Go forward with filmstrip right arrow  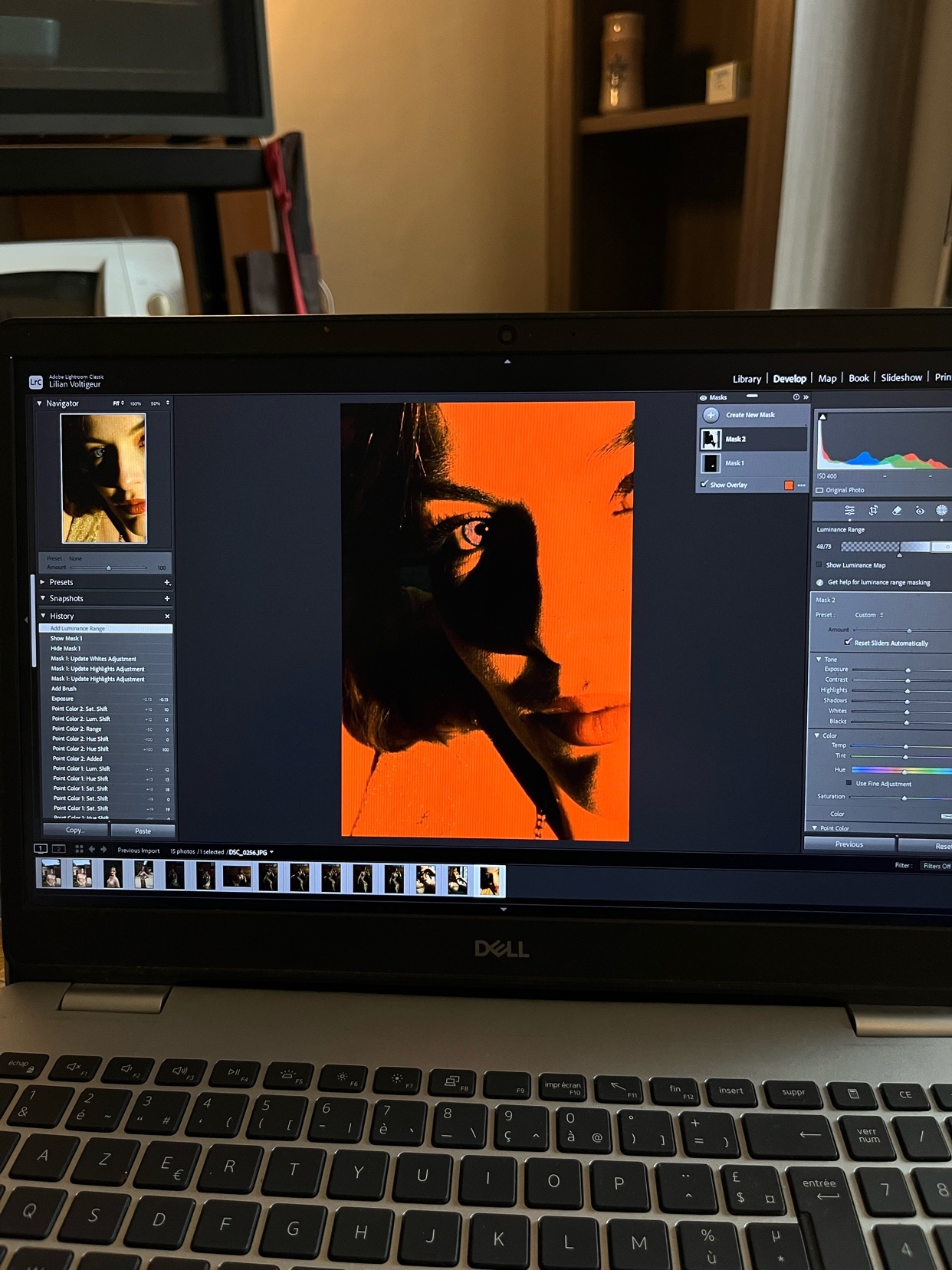pyautogui.click(x=103, y=850)
